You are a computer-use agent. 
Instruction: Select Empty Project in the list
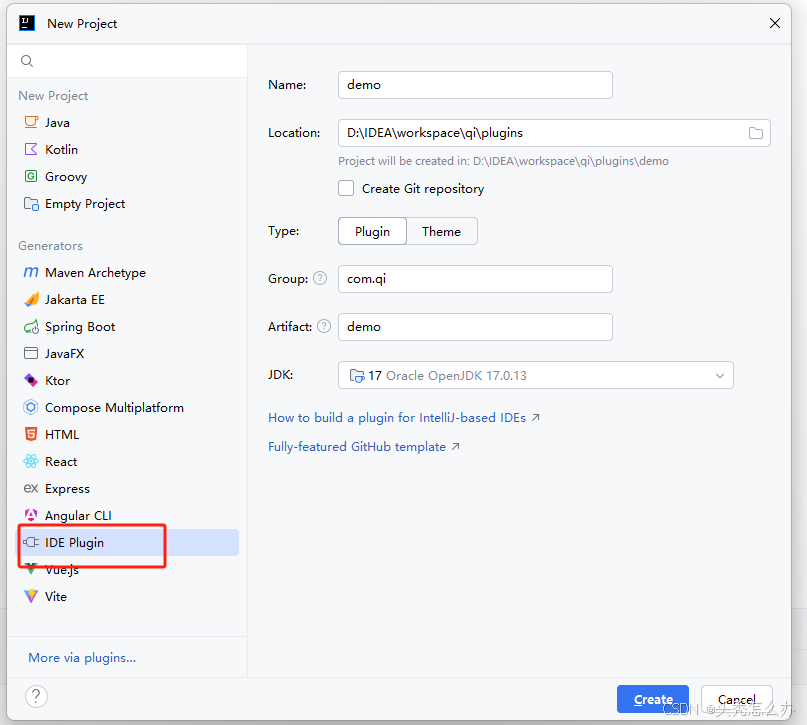click(x=128, y=204)
